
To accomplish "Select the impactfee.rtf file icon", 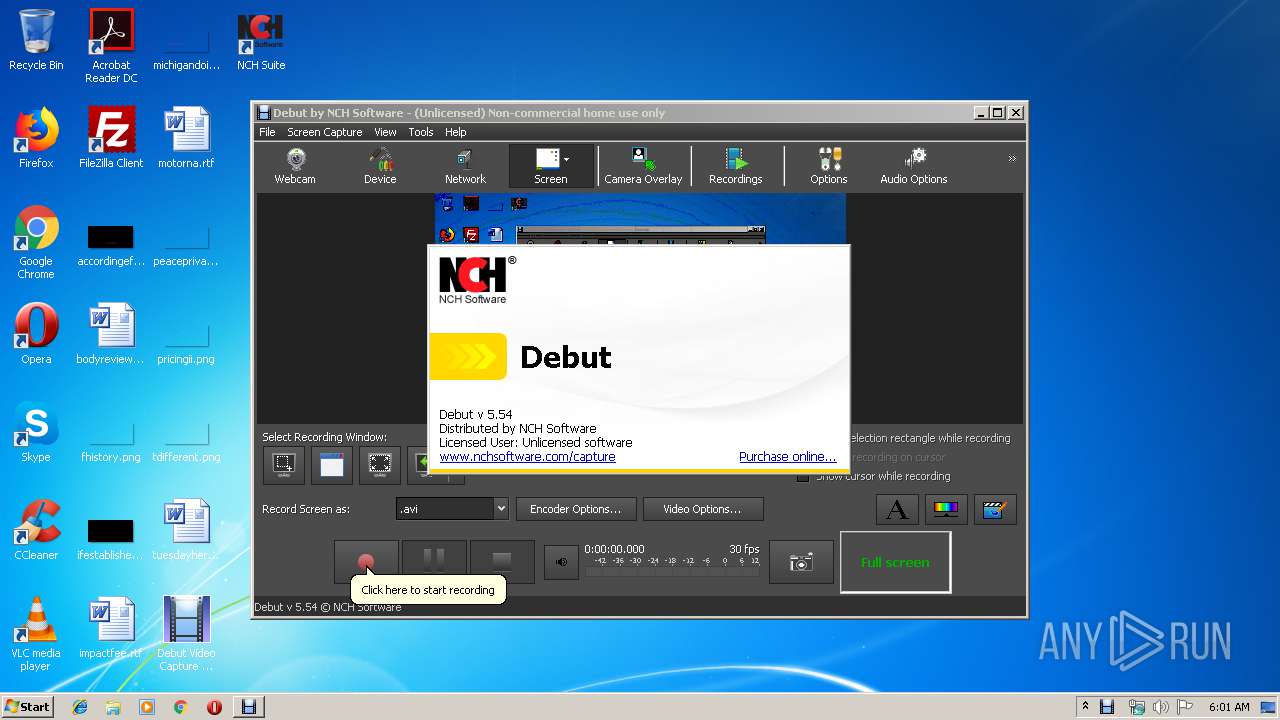I will (111, 628).
